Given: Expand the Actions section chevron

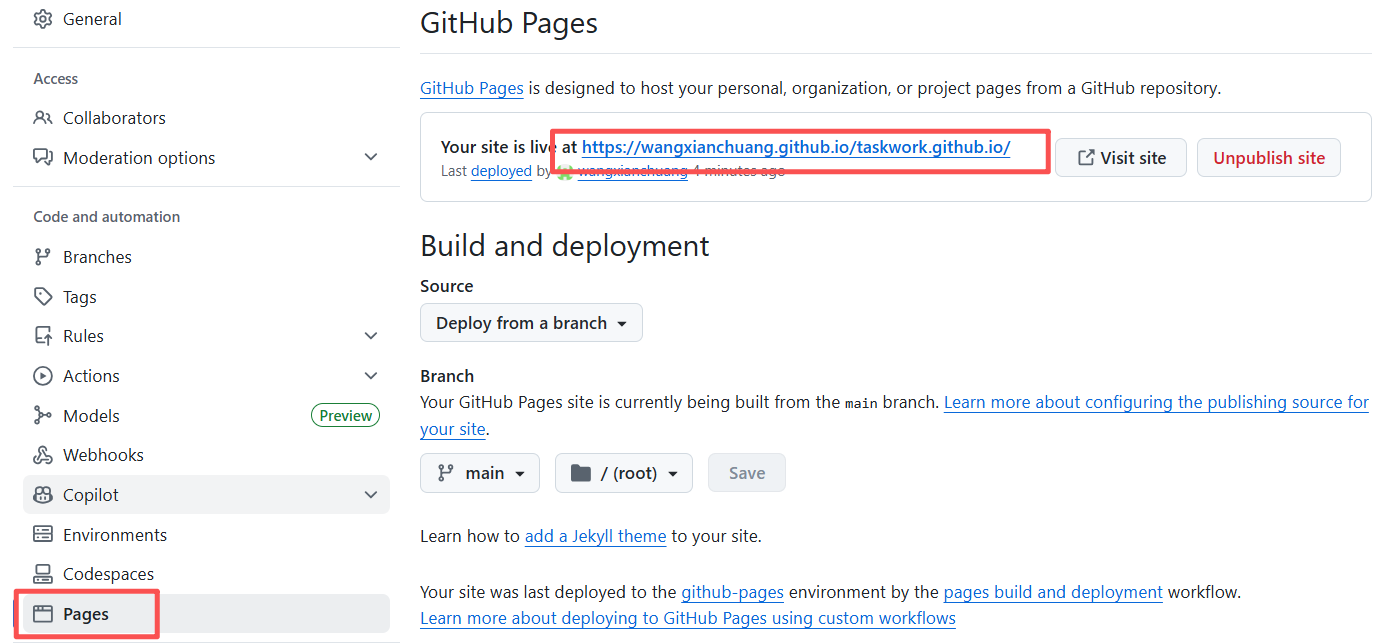Looking at the screenshot, I should point(371,376).
